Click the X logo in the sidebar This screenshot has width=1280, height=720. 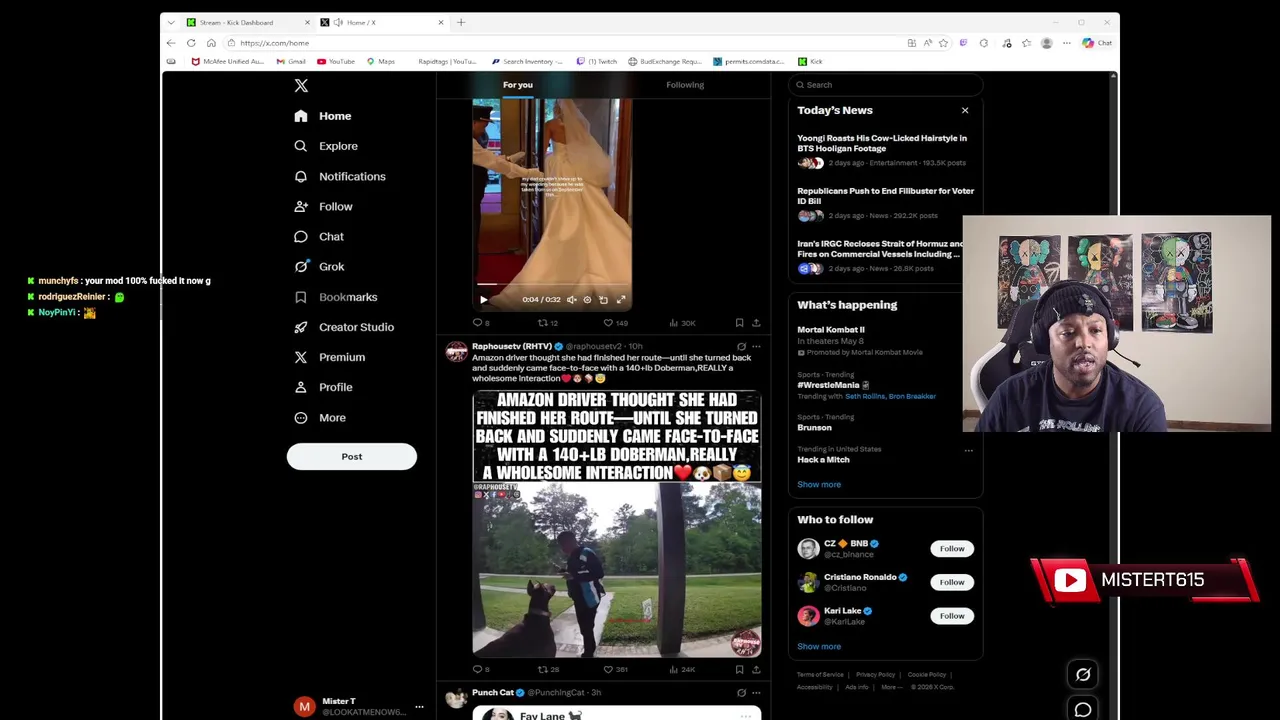click(301, 86)
